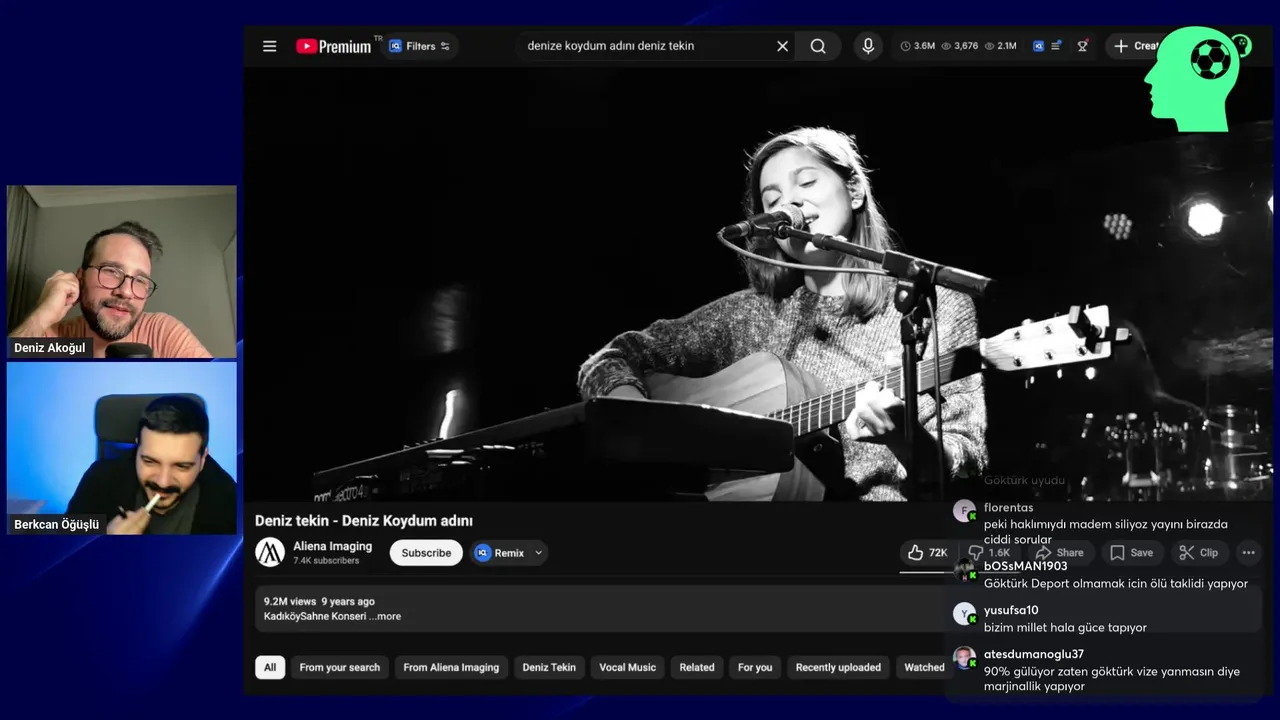This screenshot has height=720, width=1280.
Task: Select the 'Recently uploaded' chip
Action: click(x=838, y=667)
